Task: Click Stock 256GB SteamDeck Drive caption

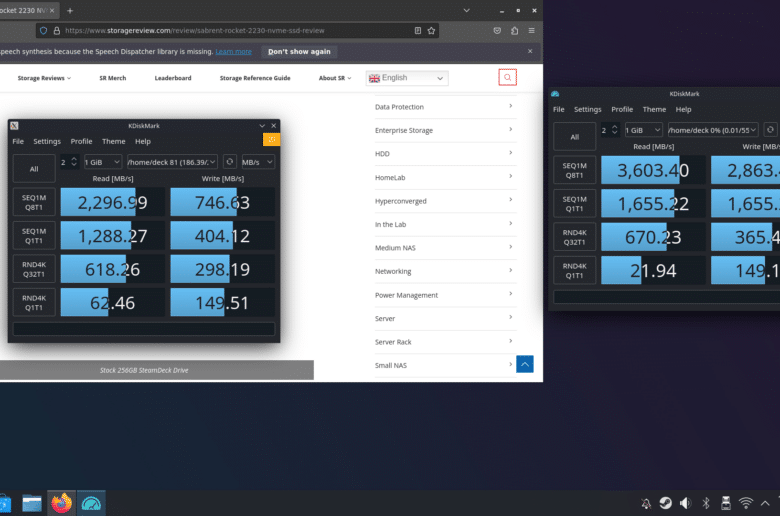Action: (144, 370)
